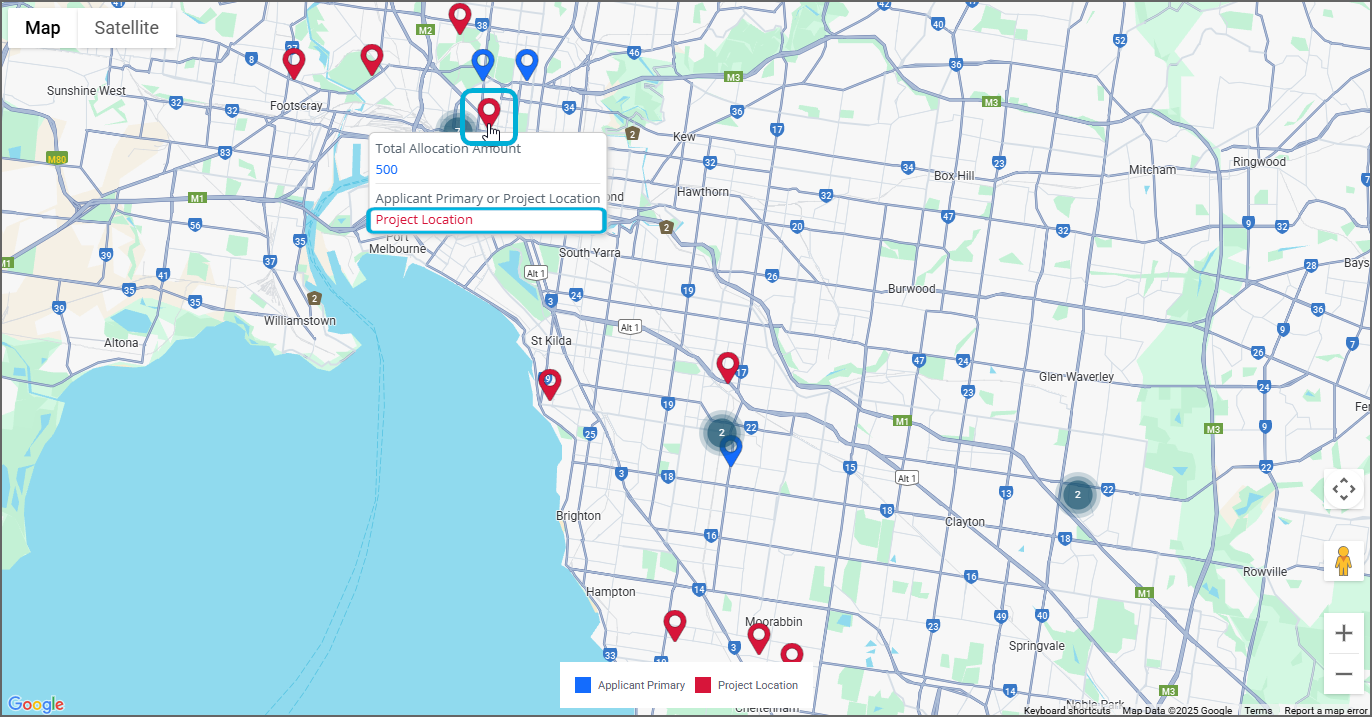Image resolution: width=1372 pixels, height=717 pixels.
Task: Open the 2-marker cluster near Clayton
Action: (1077, 494)
